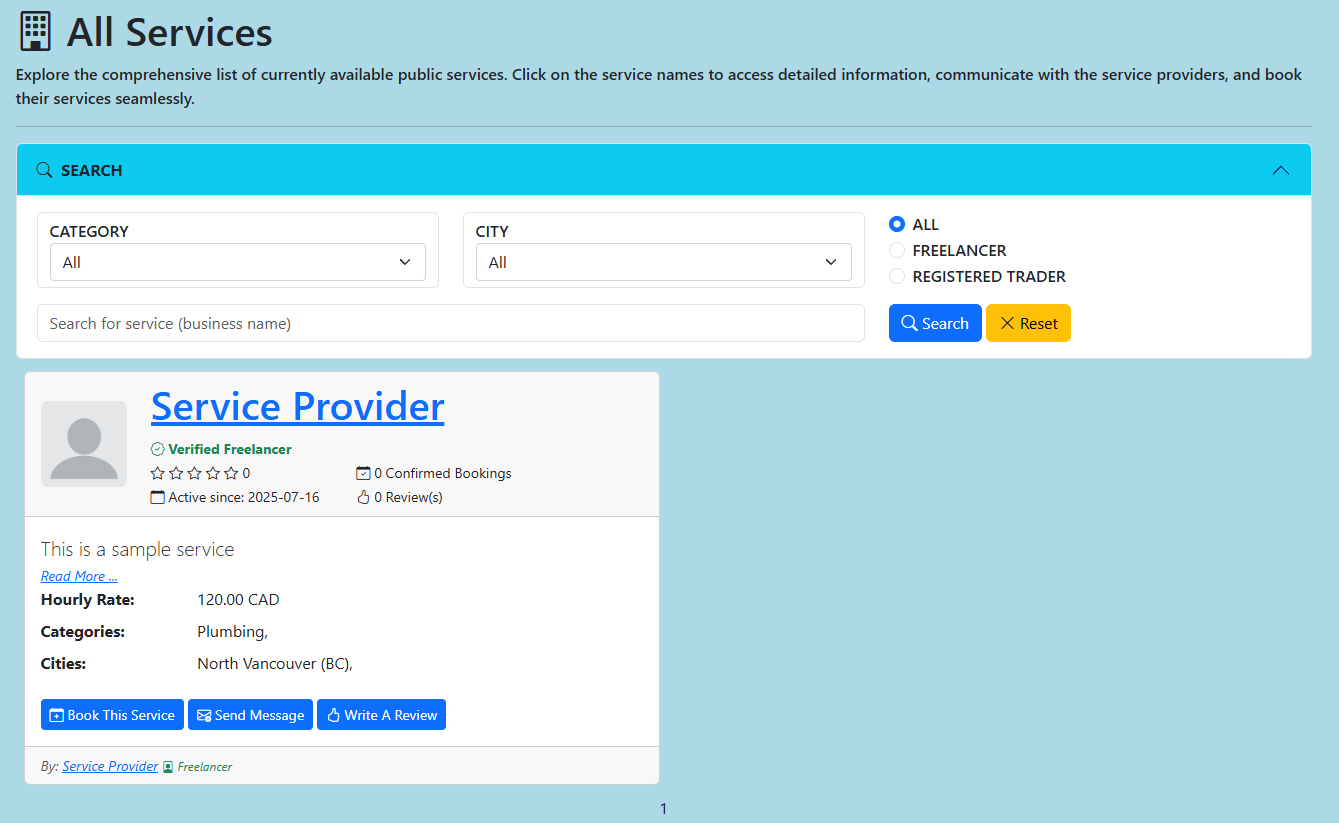Click the Active since calendar icon
The image size is (1339, 823).
tap(157, 497)
